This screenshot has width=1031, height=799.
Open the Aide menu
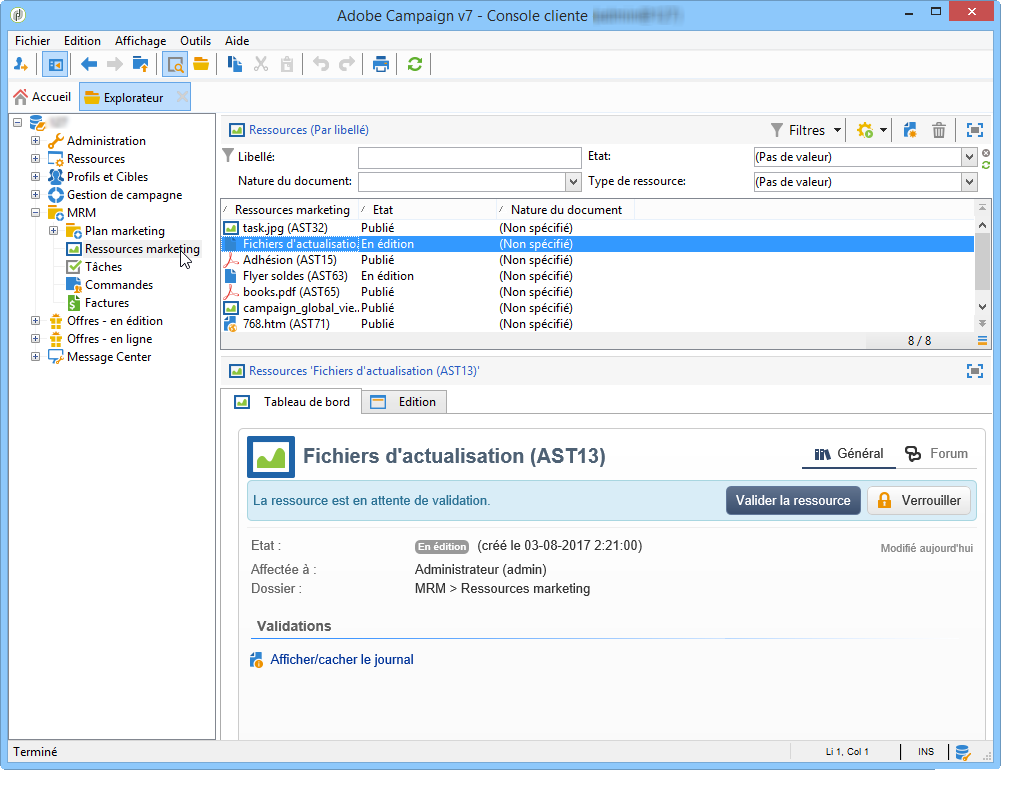click(x=237, y=41)
